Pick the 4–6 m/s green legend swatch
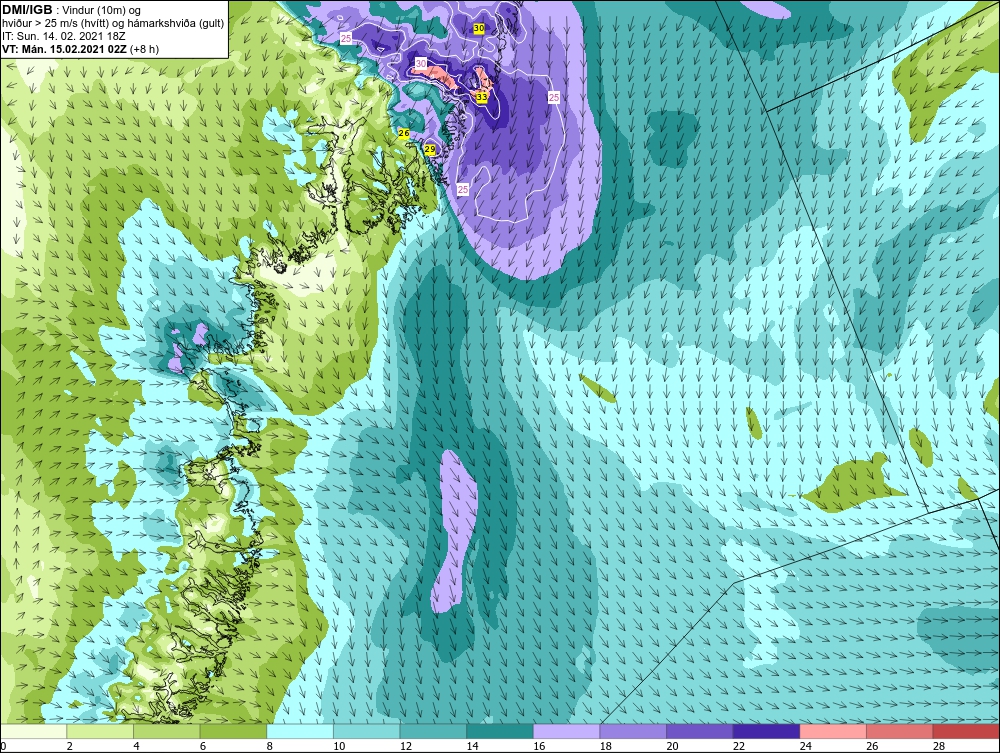The width and height of the screenshot is (1000, 753). (x=166, y=731)
